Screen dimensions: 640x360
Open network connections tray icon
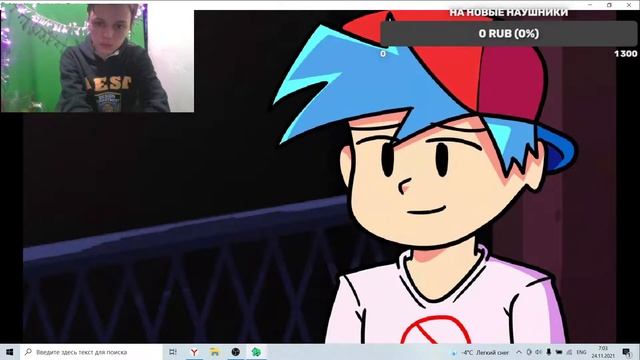pyautogui.click(x=569, y=352)
